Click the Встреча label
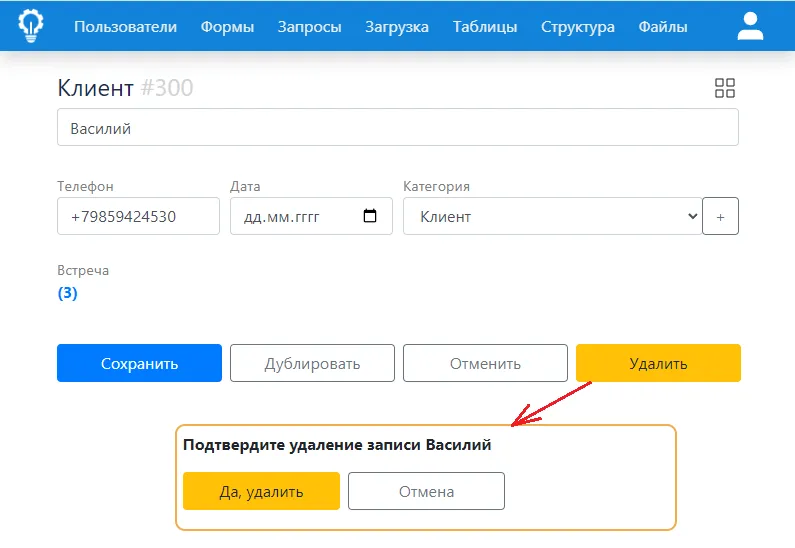Screen dimensions: 795x548 point(83,270)
